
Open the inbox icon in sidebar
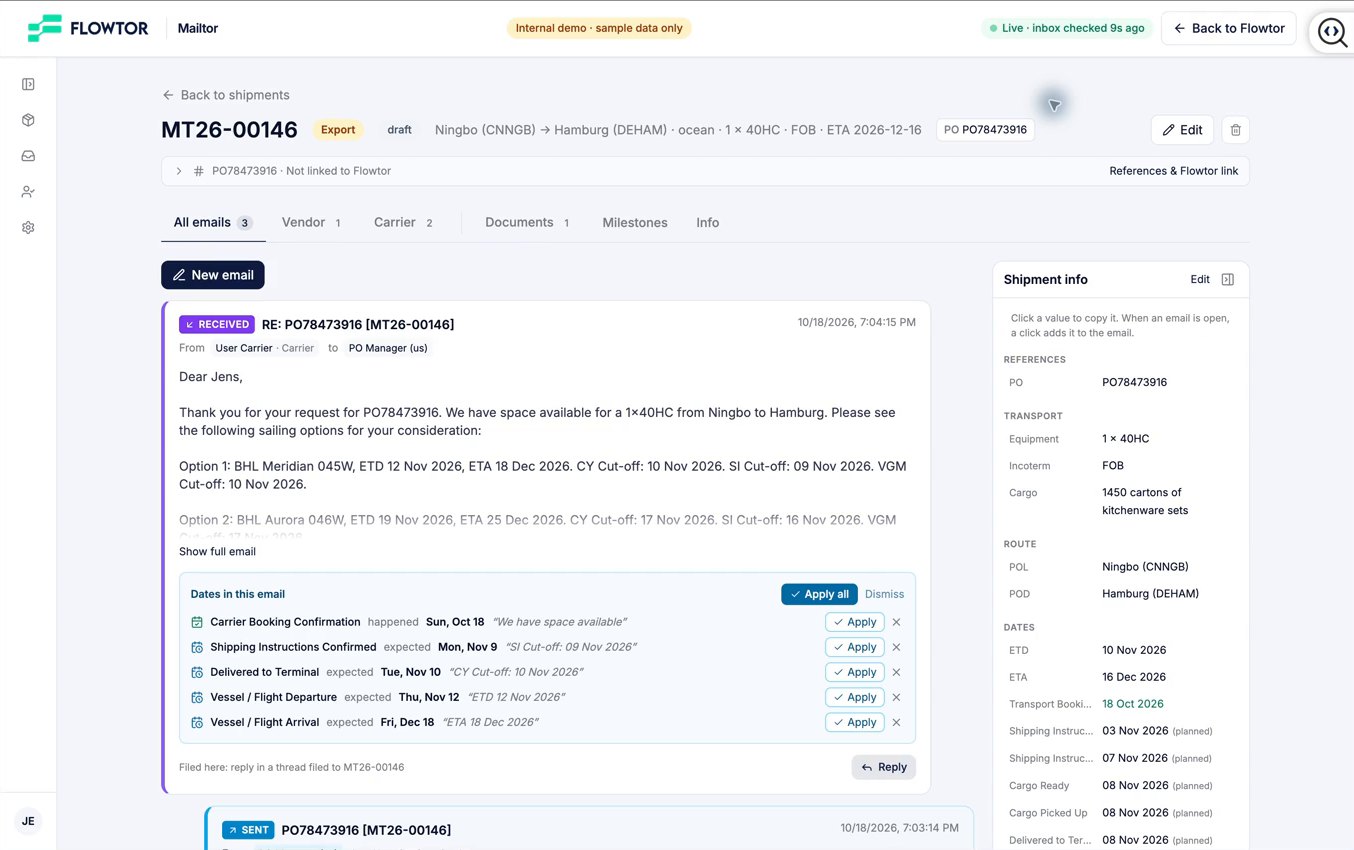(x=28, y=156)
